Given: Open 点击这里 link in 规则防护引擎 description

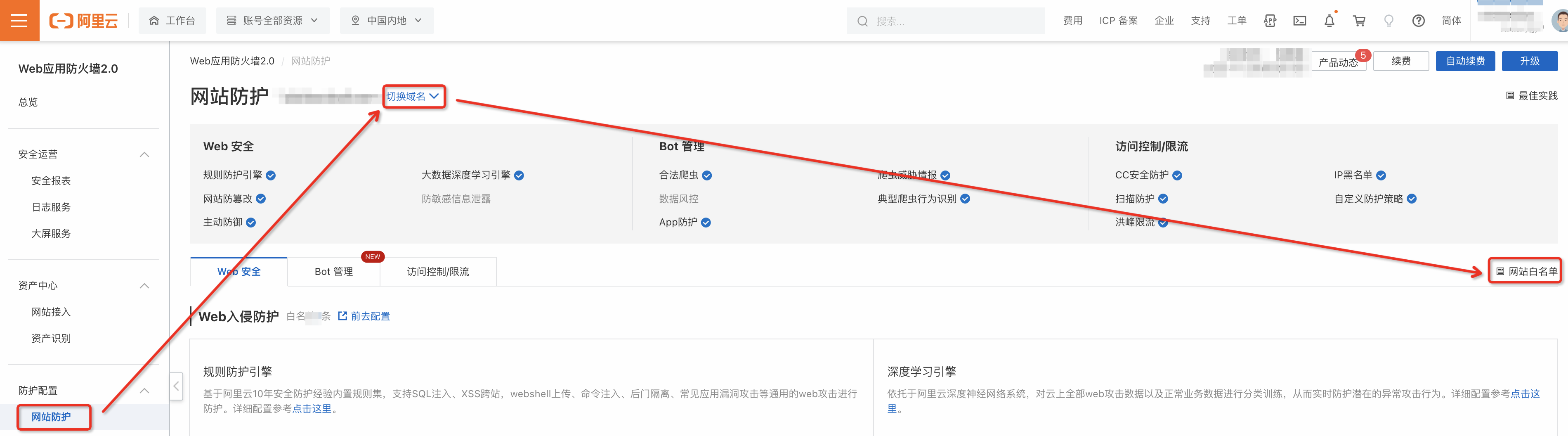Looking at the screenshot, I should pyautogui.click(x=312, y=409).
